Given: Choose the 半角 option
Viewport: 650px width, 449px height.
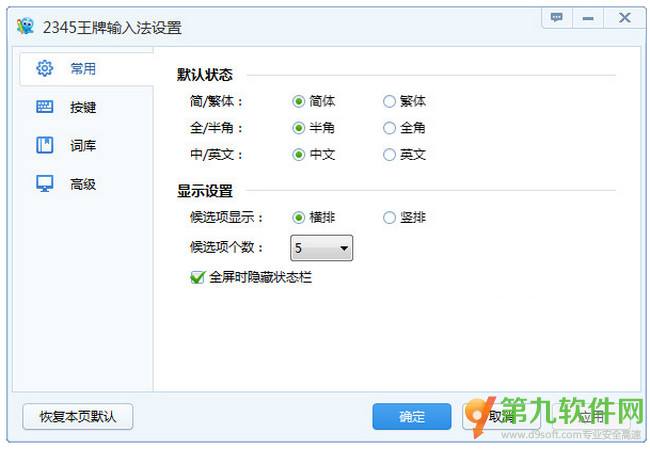Looking at the screenshot, I should tap(298, 128).
